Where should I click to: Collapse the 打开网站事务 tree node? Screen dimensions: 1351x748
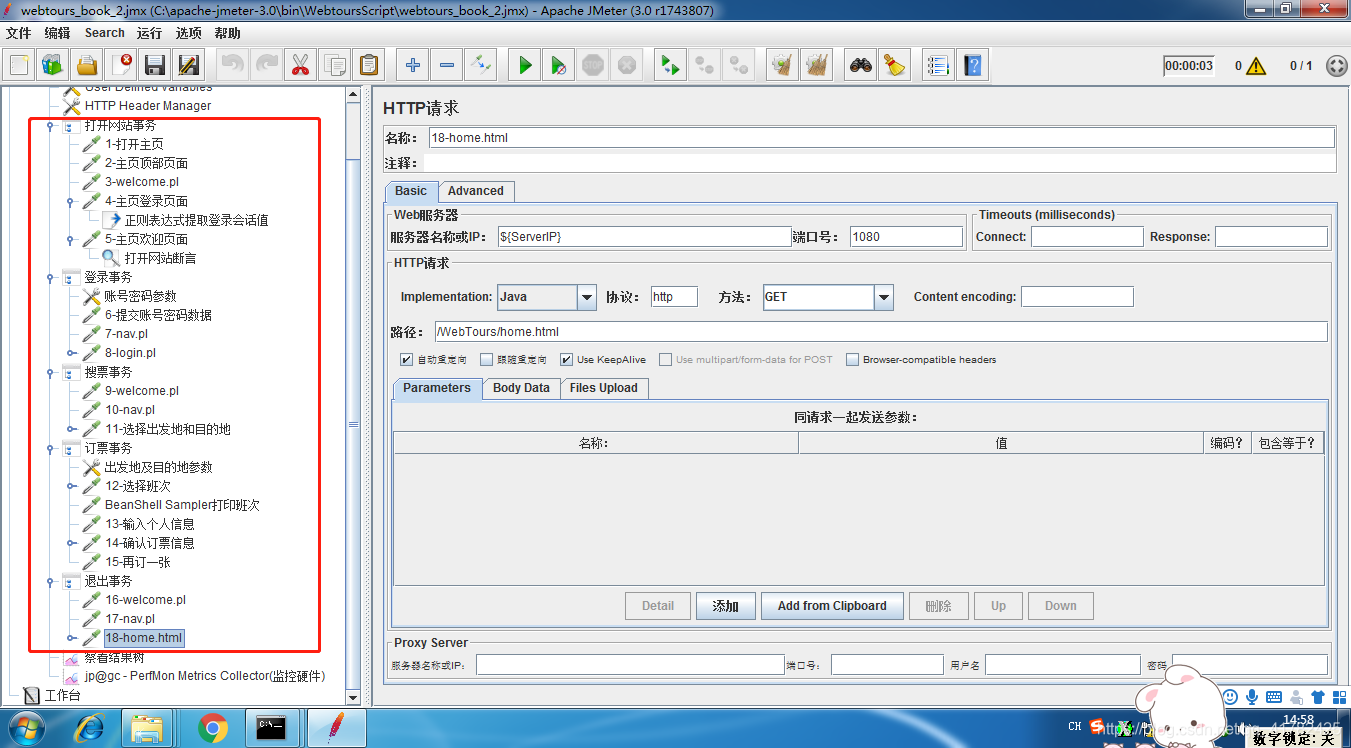point(50,126)
